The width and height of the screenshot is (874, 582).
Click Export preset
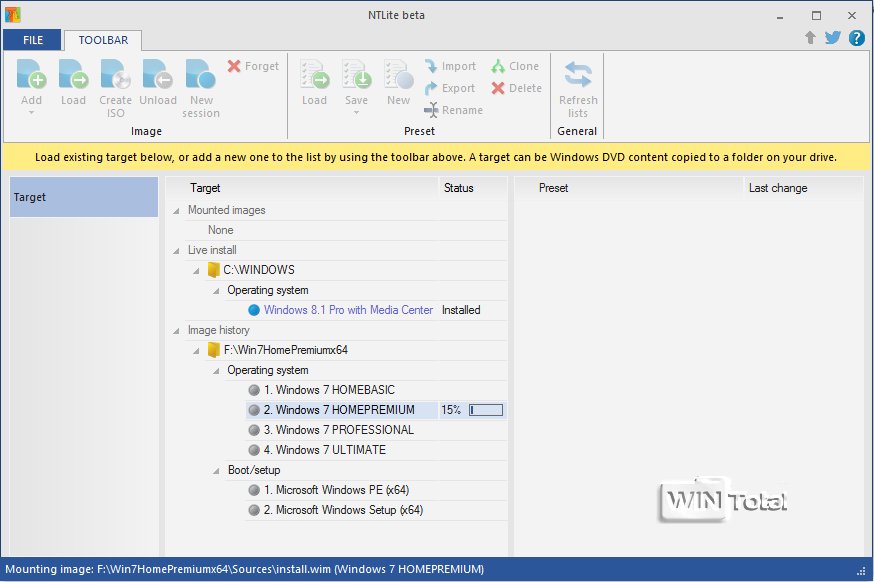click(x=450, y=88)
